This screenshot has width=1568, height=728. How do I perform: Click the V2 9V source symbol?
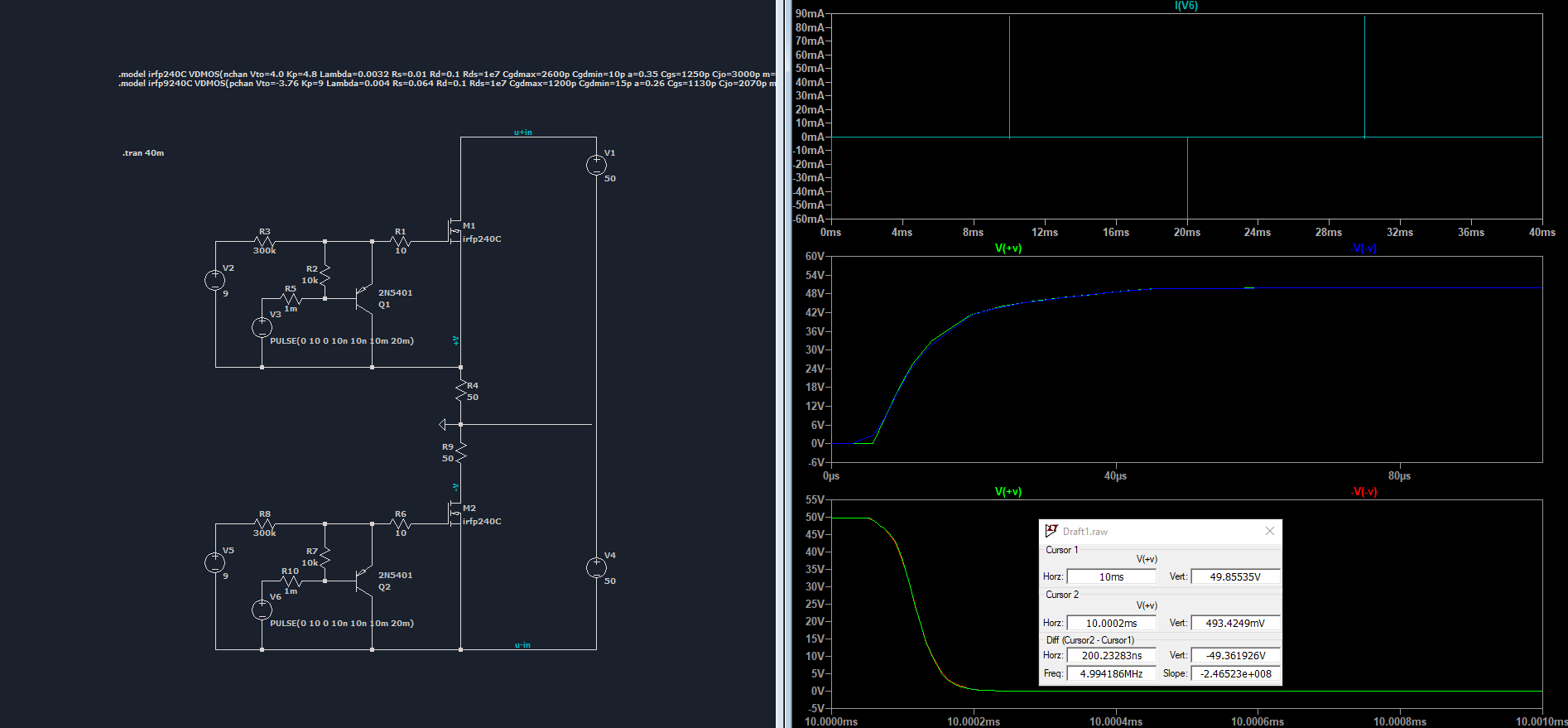point(215,280)
